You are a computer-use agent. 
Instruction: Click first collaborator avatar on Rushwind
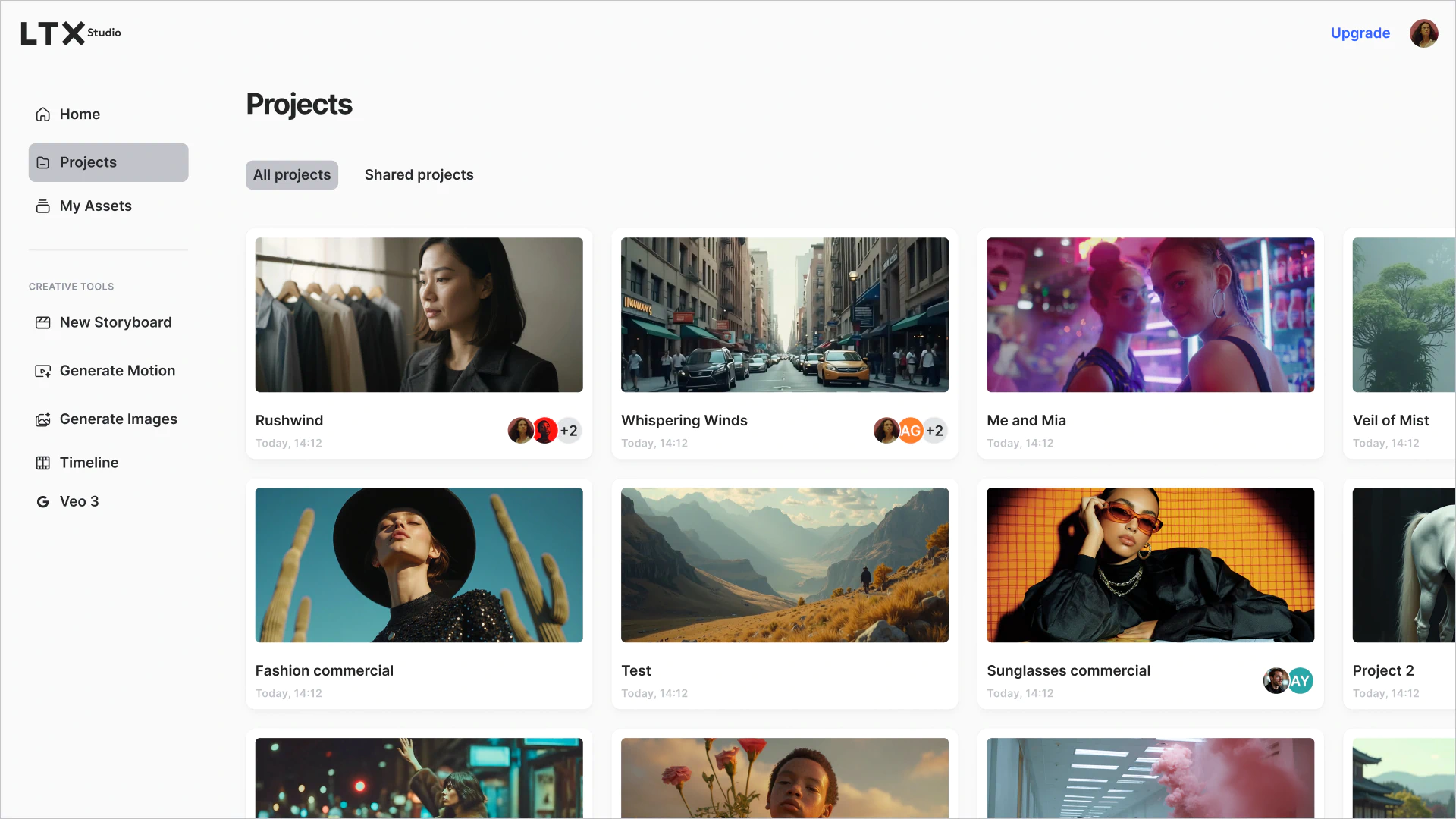pyautogui.click(x=520, y=431)
